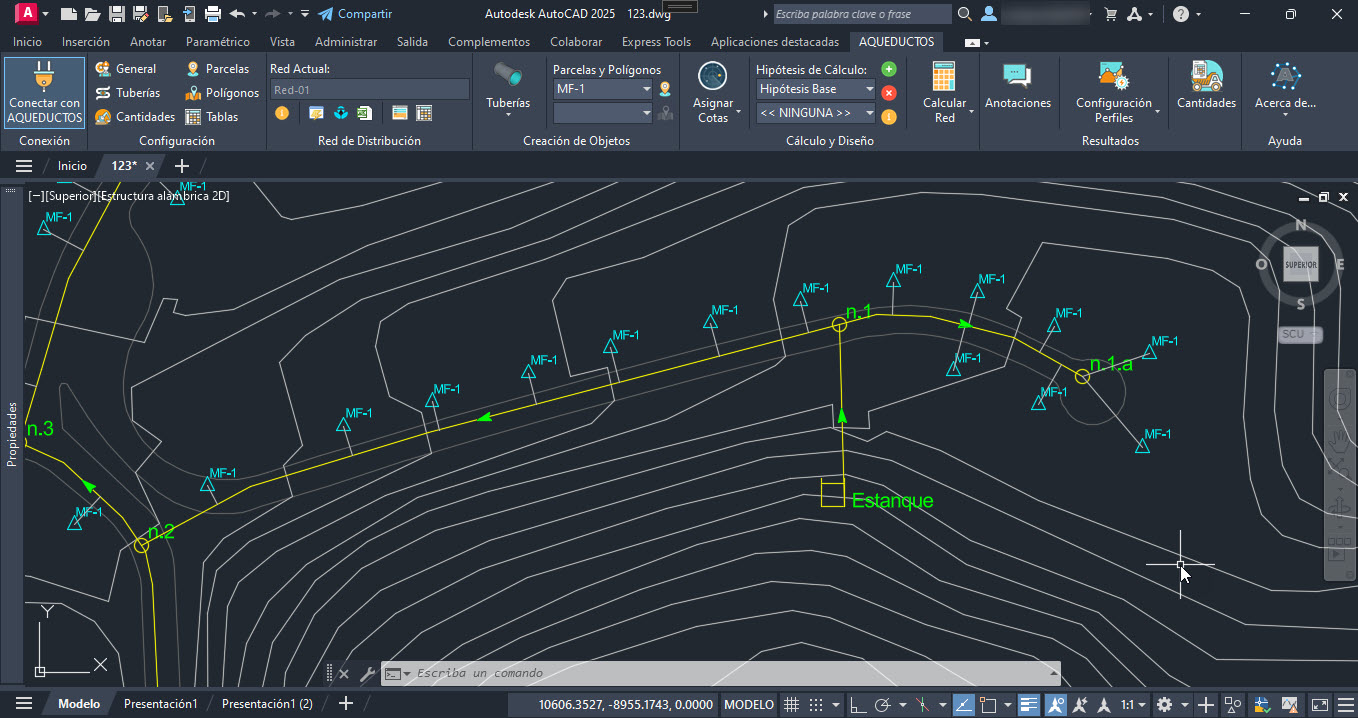Toggle the drawing grid display in the status bar
Image resolution: width=1358 pixels, height=718 pixels.
790,705
